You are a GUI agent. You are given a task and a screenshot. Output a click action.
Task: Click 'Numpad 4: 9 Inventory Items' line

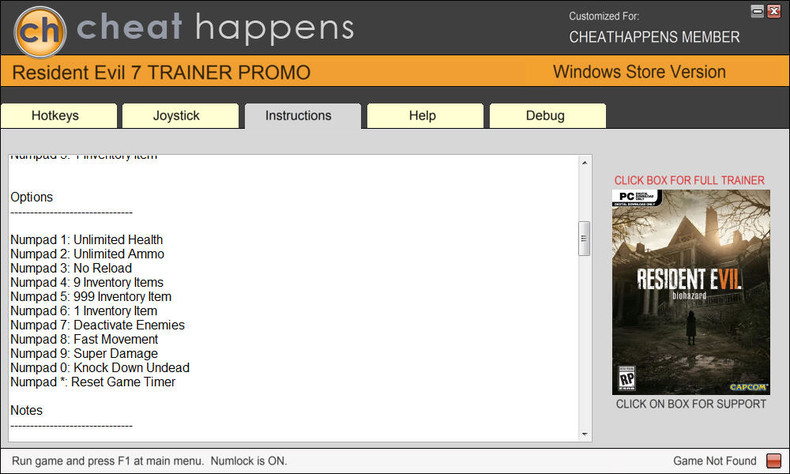click(x=87, y=283)
